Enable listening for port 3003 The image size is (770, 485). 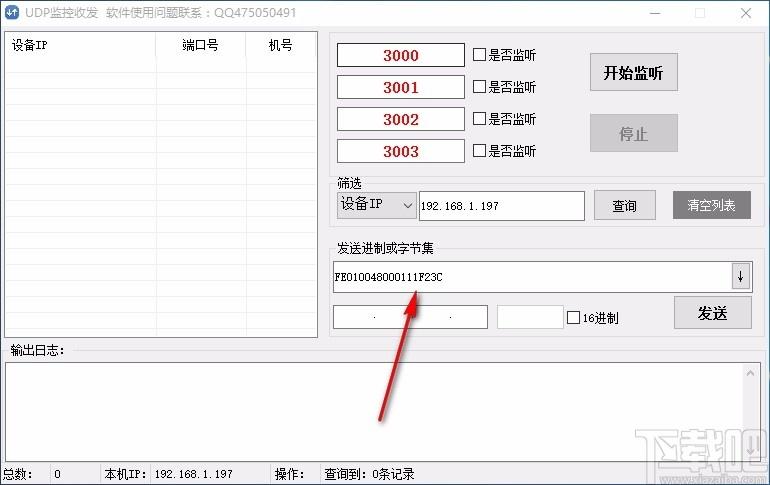(x=479, y=150)
